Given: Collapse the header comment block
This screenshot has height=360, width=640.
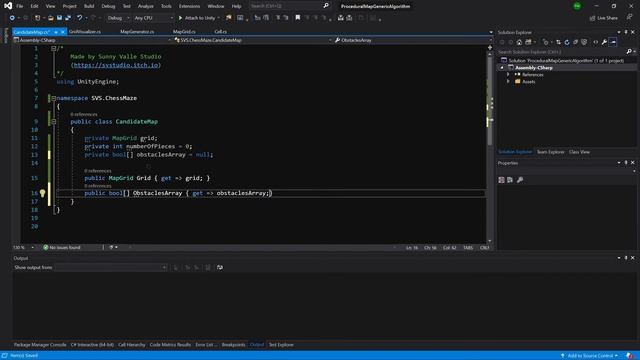Looking at the screenshot, I should [53, 48].
